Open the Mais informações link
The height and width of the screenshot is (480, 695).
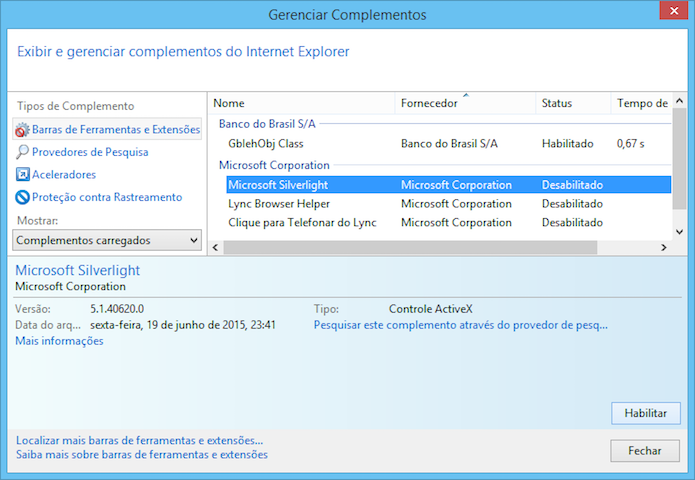(59, 341)
